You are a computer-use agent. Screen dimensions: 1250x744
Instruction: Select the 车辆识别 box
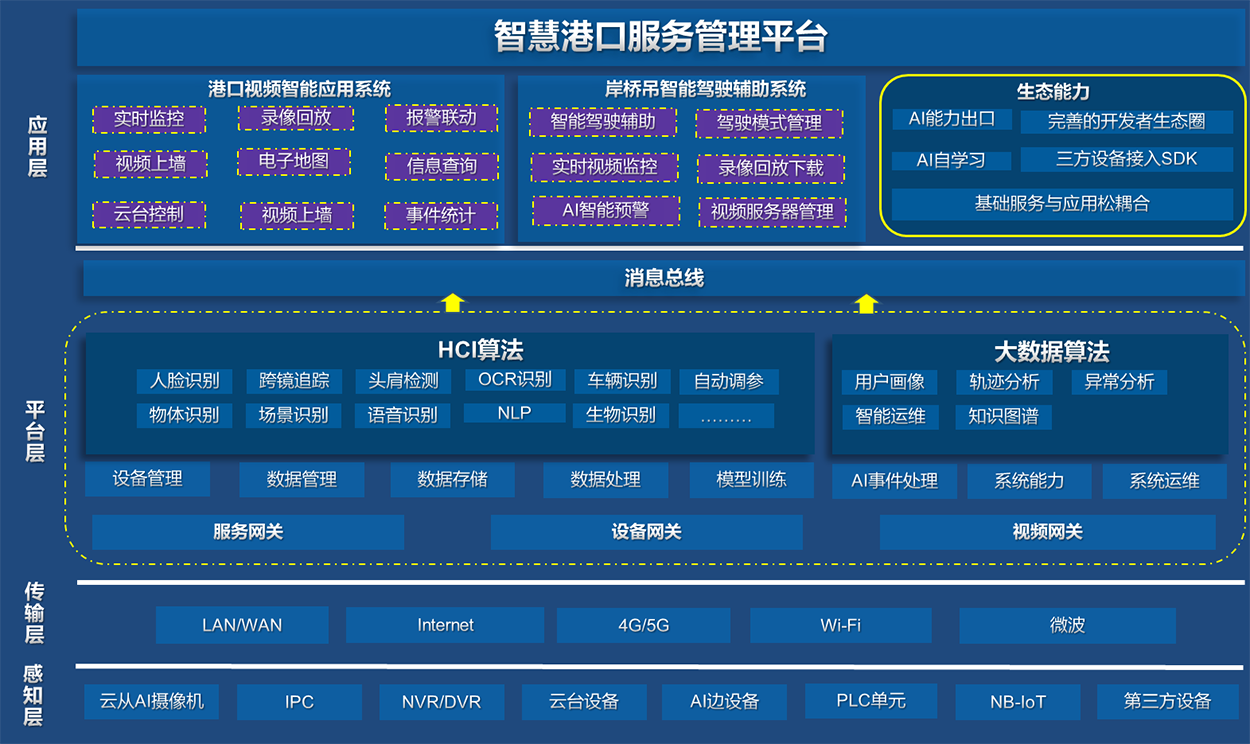click(x=622, y=381)
